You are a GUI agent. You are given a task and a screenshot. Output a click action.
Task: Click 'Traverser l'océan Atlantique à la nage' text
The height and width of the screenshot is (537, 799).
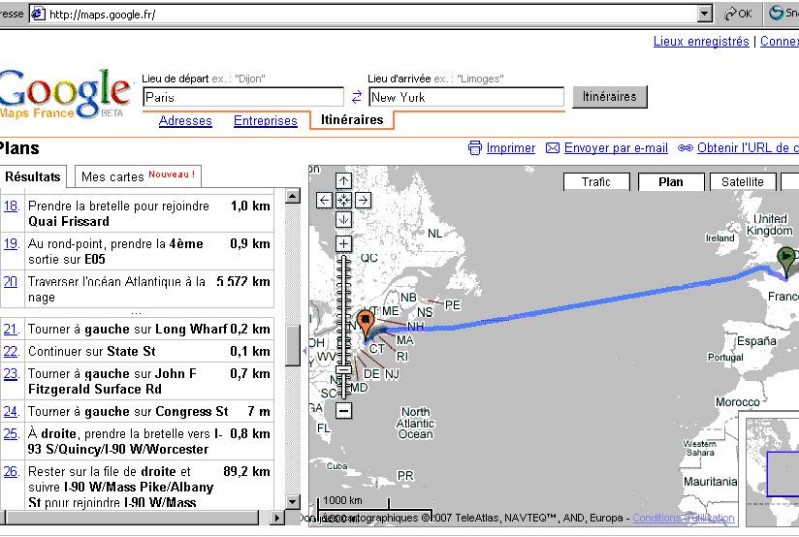(x=117, y=289)
